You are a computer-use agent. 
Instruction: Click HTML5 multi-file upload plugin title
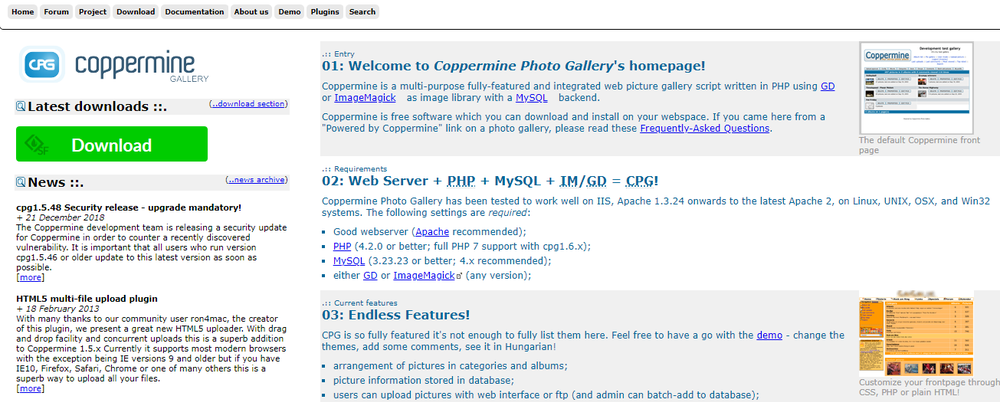tap(87, 299)
